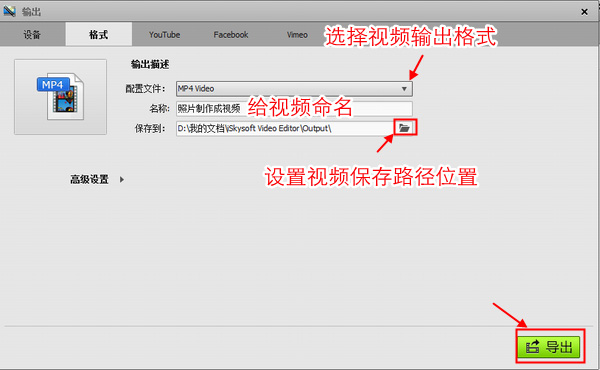Click the 名称 input field
Screen dimensions: 600x370
[294, 109]
